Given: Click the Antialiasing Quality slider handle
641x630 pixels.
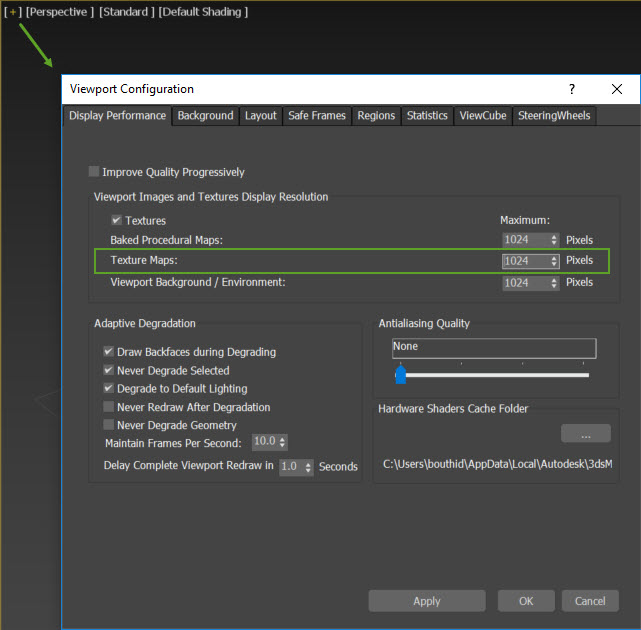Looking at the screenshot, I should click(x=401, y=375).
